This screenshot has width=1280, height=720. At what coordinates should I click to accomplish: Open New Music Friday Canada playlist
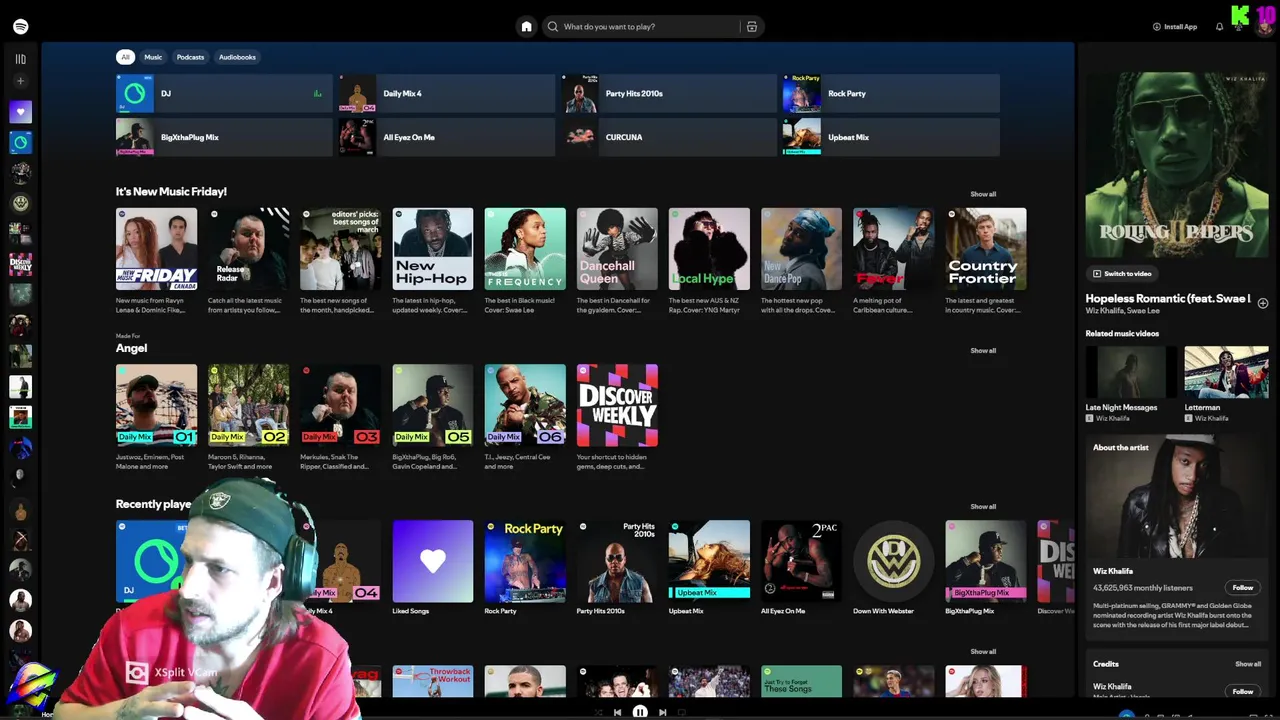[x=156, y=249]
